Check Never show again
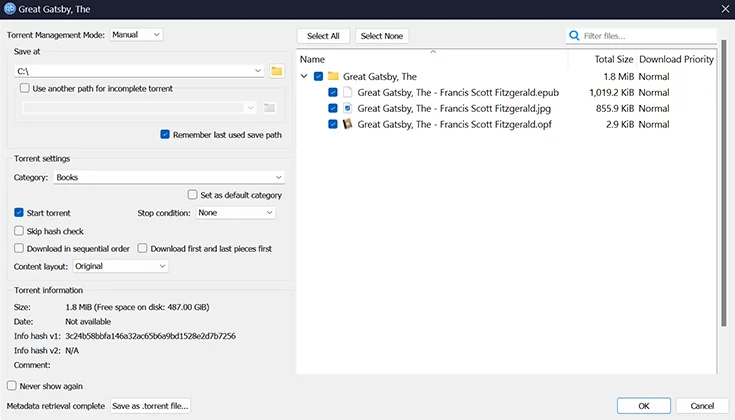Screen dimensions: 735x420 coord(12,386)
